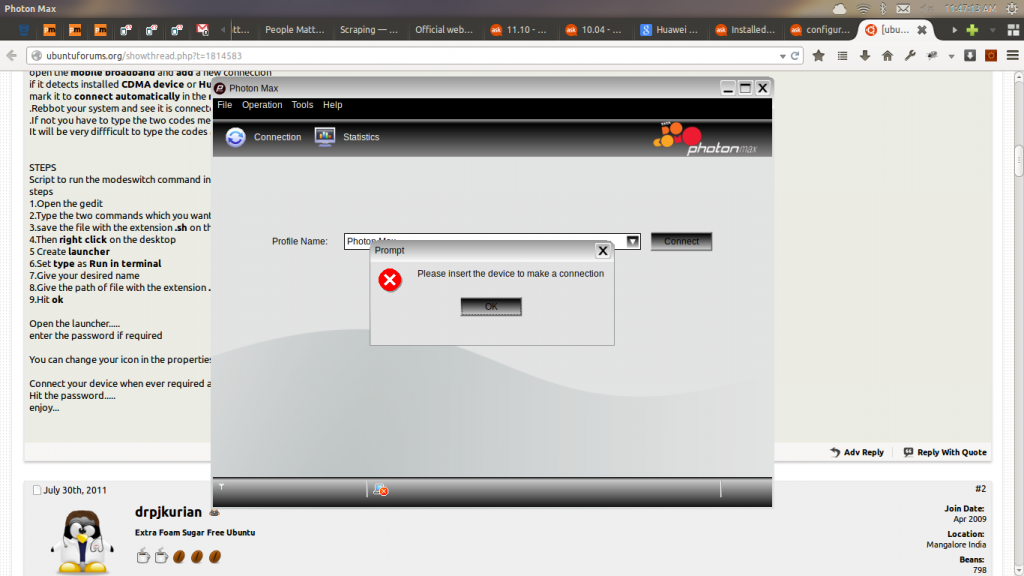Close the active [ubu... tab
Viewport: 1024px width, 576px height.
click(x=921, y=29)
